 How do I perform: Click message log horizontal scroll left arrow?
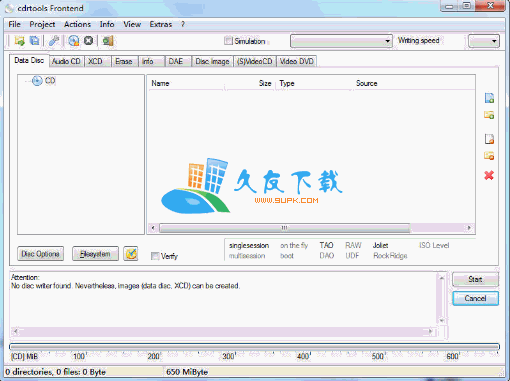point(15,331)
